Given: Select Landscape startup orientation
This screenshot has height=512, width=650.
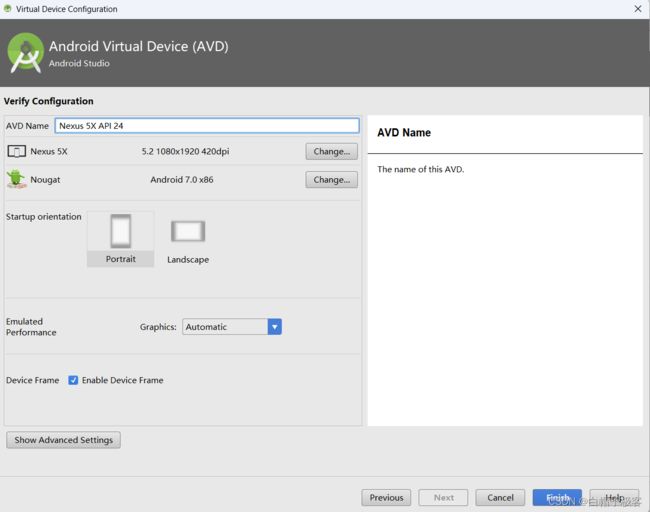Looking at the screenshot, I should tap(188, 241).
